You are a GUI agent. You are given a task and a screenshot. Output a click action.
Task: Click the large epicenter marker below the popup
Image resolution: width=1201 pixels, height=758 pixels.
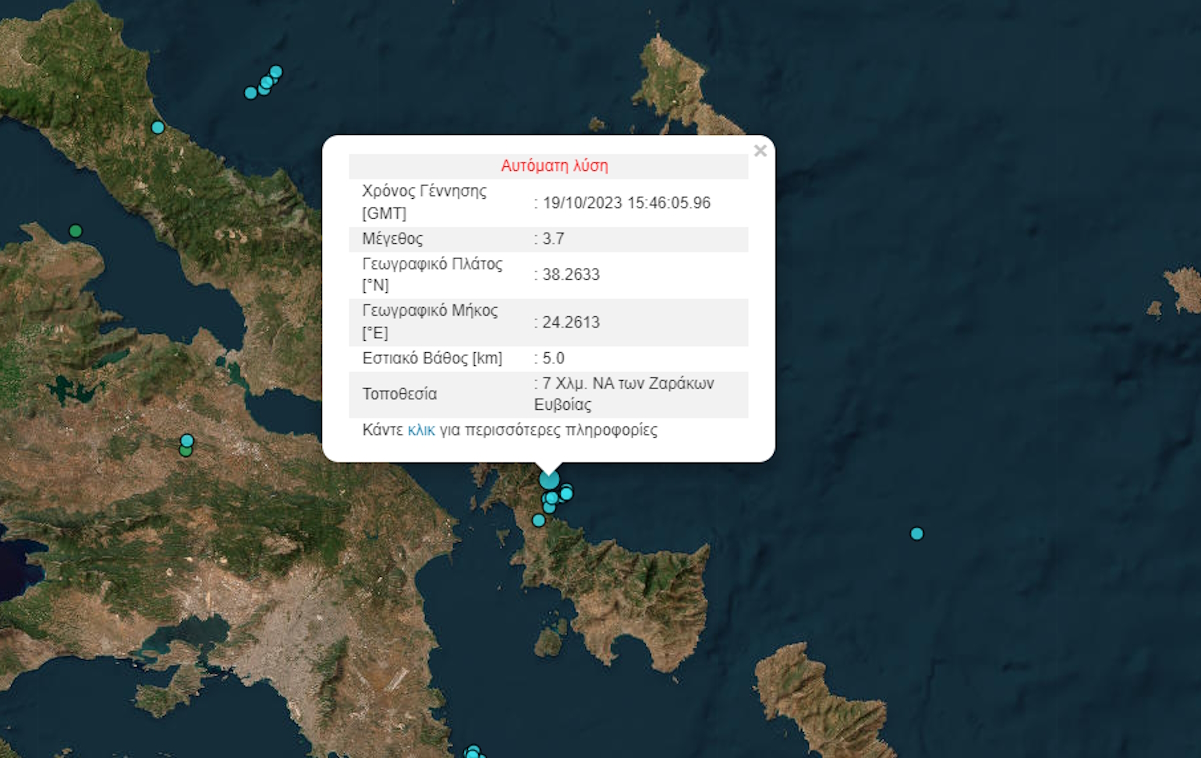[x=549, y=480]
